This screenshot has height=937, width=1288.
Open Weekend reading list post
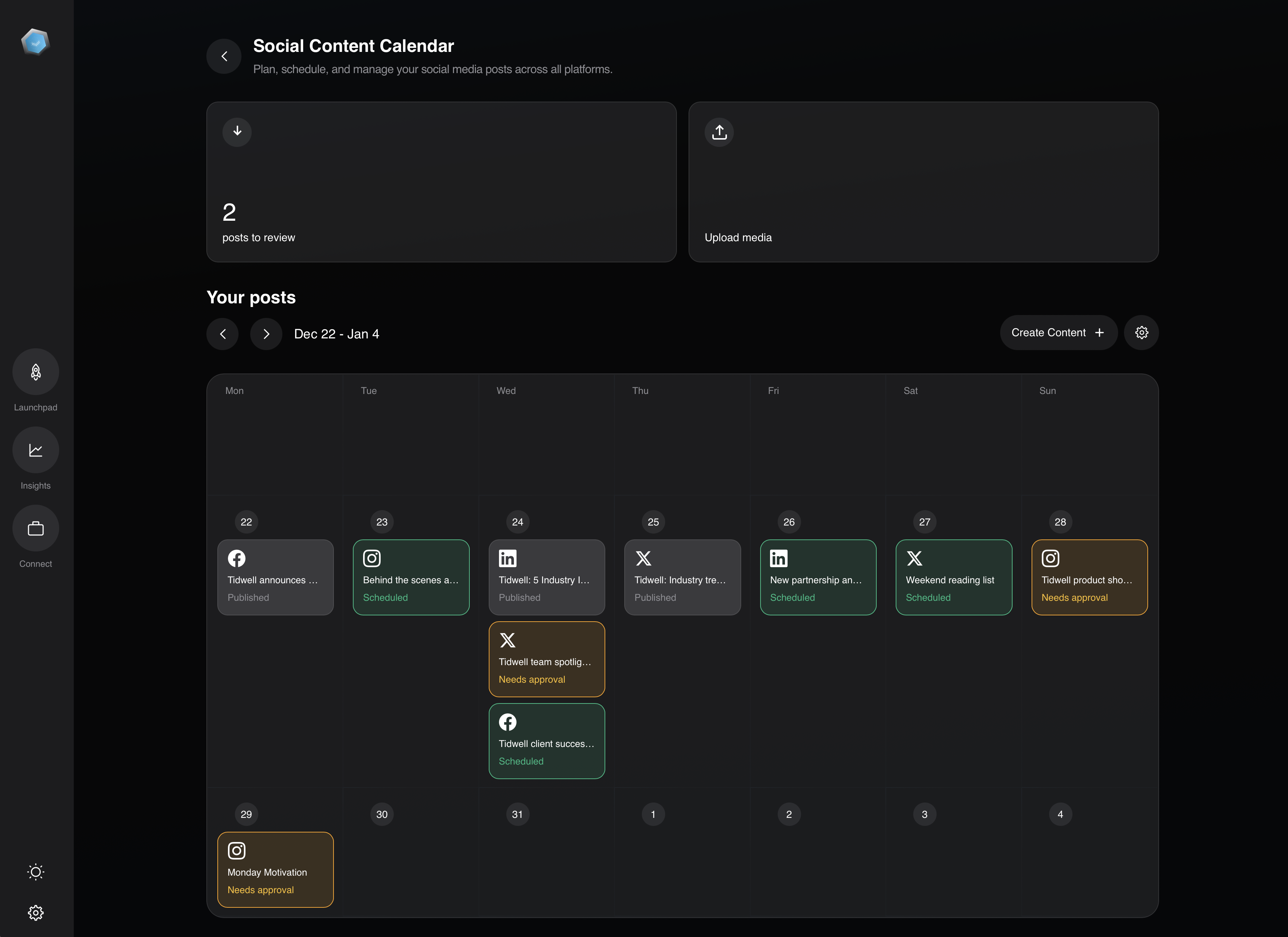click(953, 577)
